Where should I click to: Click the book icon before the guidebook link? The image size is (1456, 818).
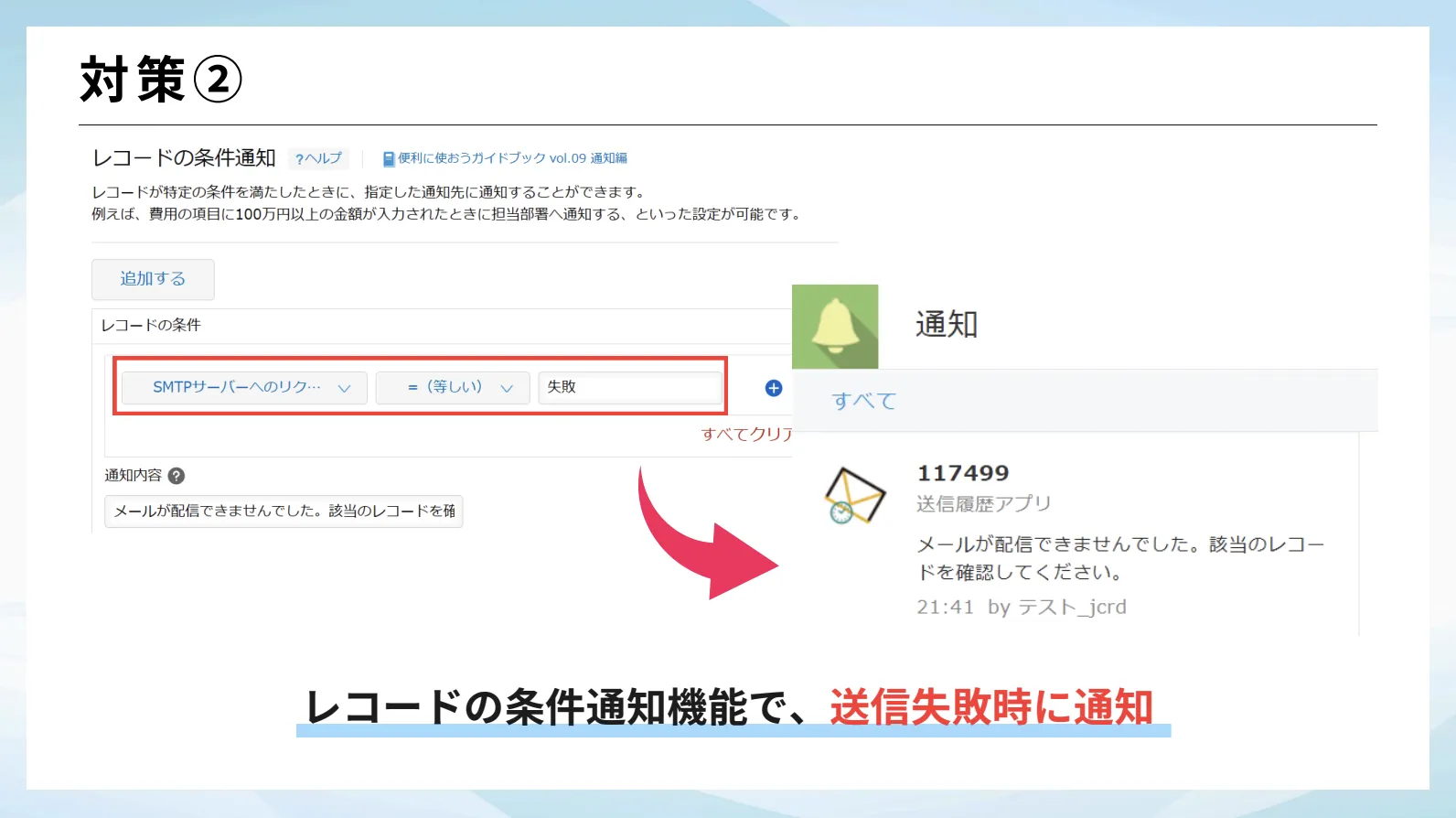tap(389, 159)
